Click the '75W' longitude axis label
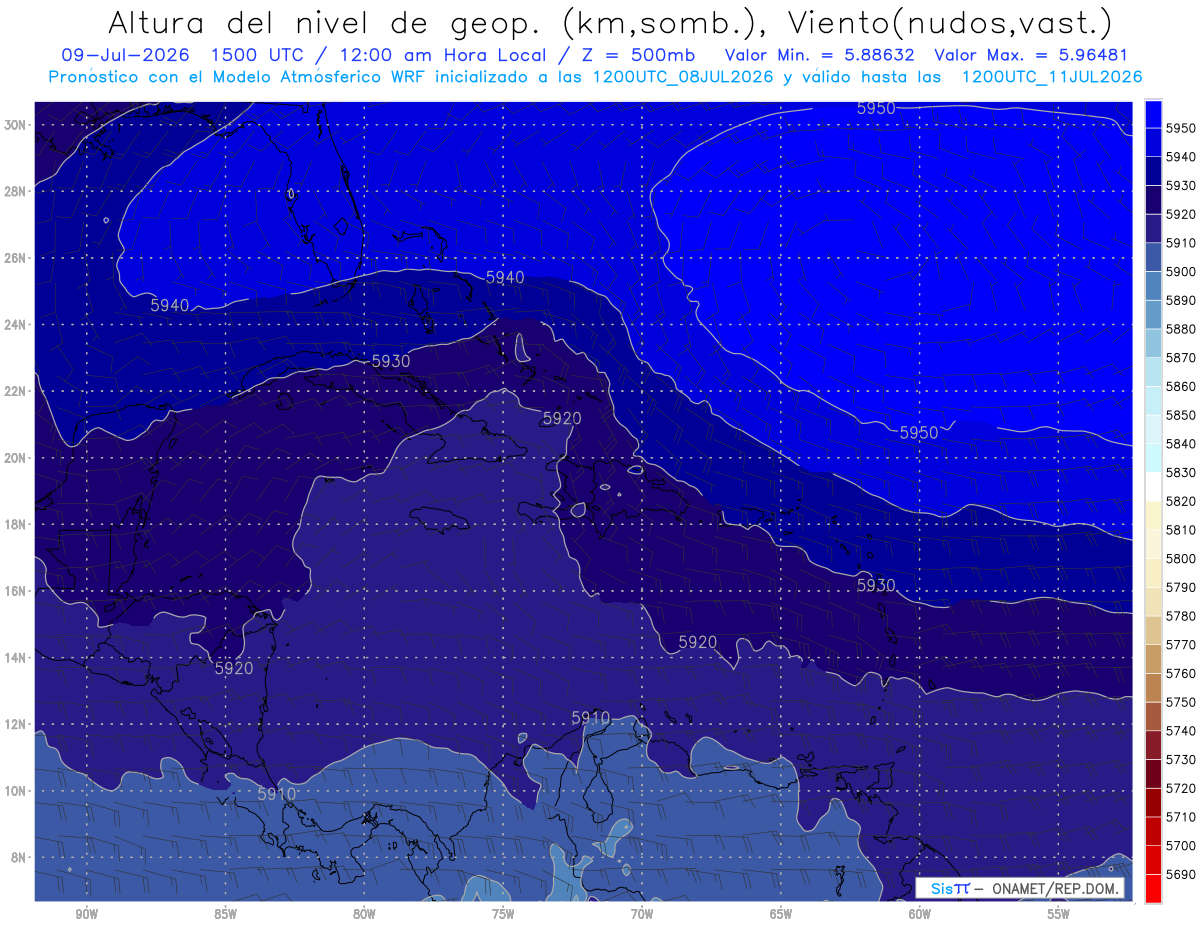Viewport: 1200px width, 927px height. tap(503, 914)
